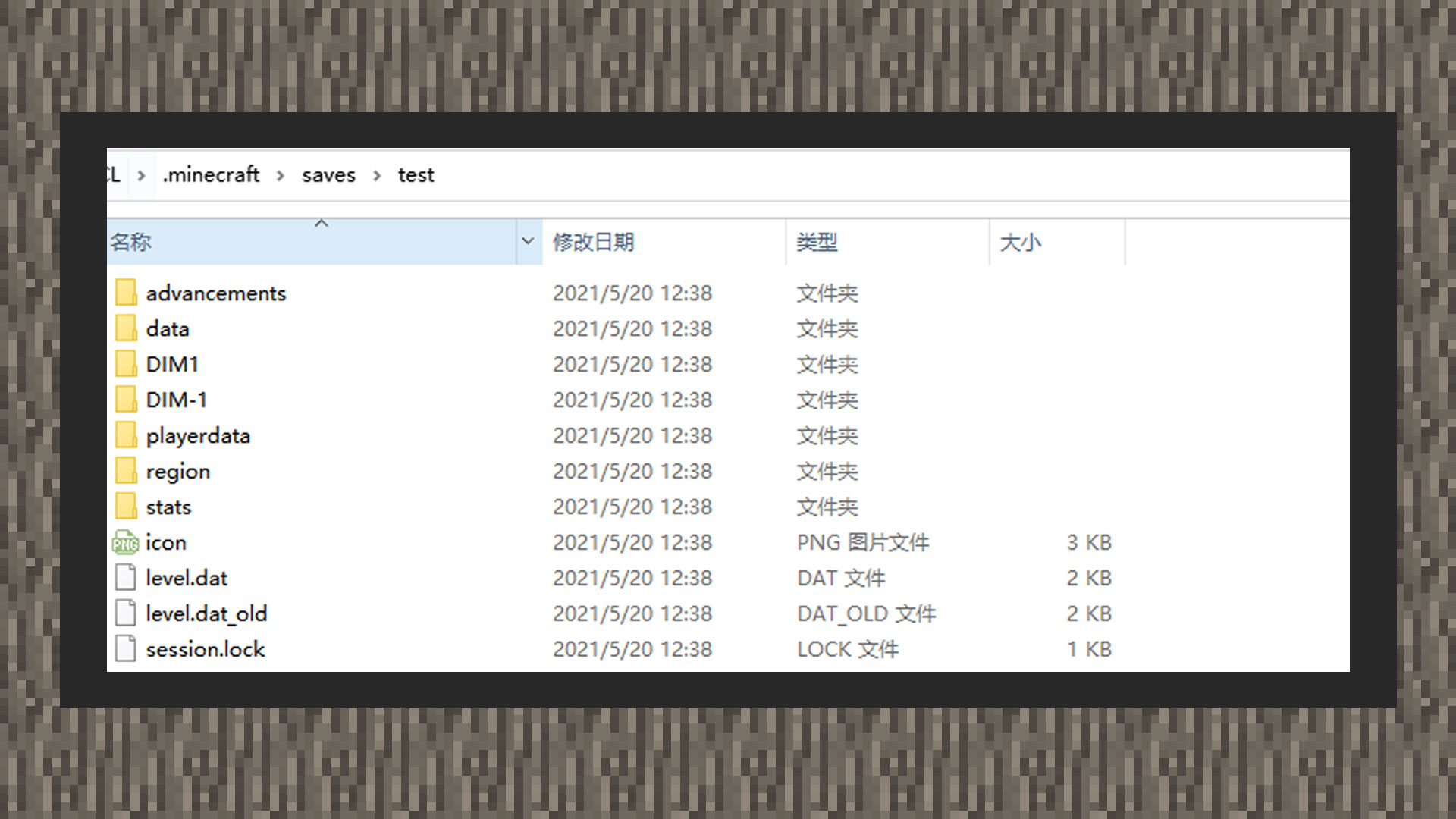Select the region folder icon

click(126, 471)
